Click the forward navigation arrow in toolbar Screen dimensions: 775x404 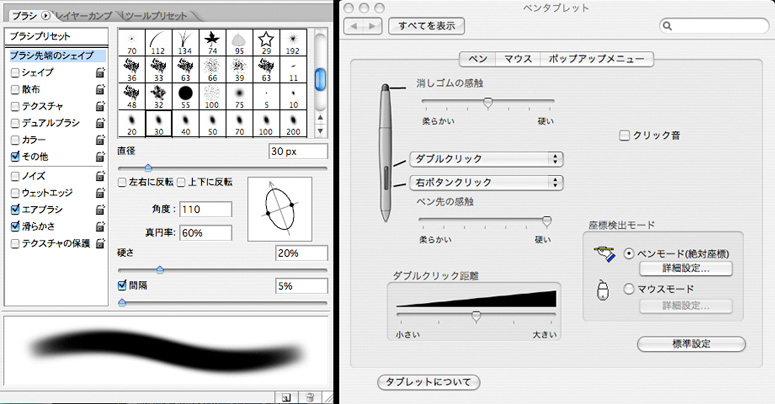373,26
